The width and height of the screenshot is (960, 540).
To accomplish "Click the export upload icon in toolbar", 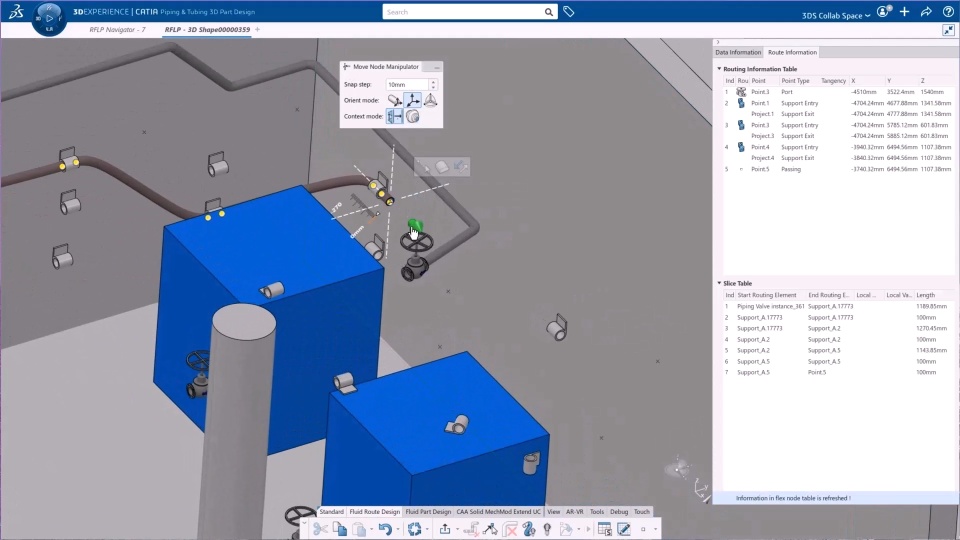I will 445,529.
